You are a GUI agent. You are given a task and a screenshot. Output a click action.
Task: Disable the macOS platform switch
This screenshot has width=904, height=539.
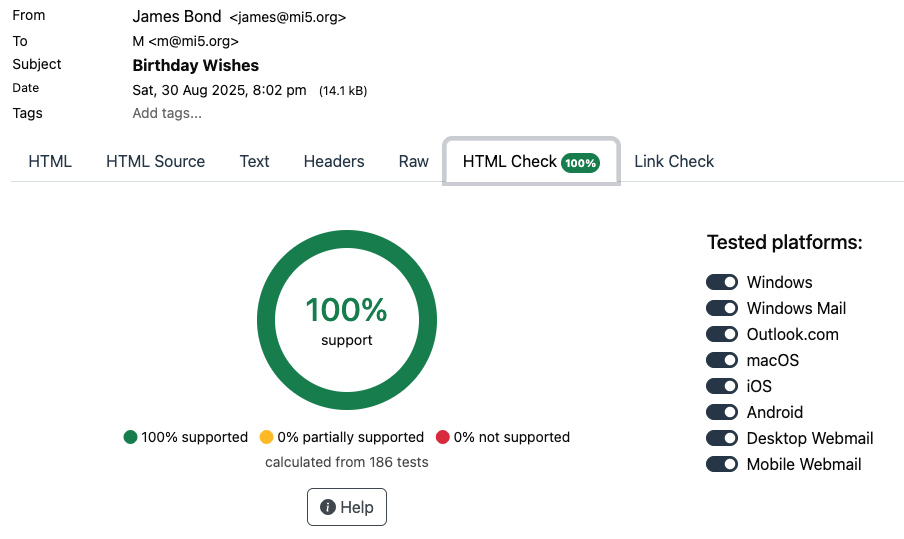[722, 360]
